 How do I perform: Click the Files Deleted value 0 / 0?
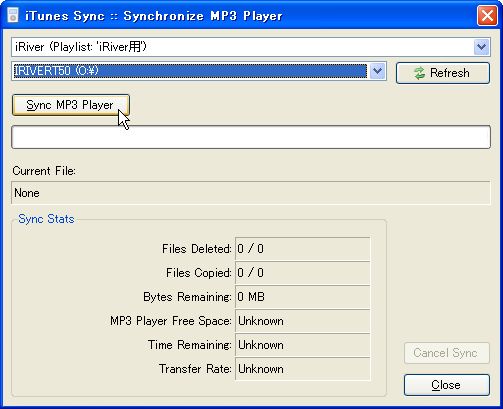click(x=303, y=249)
